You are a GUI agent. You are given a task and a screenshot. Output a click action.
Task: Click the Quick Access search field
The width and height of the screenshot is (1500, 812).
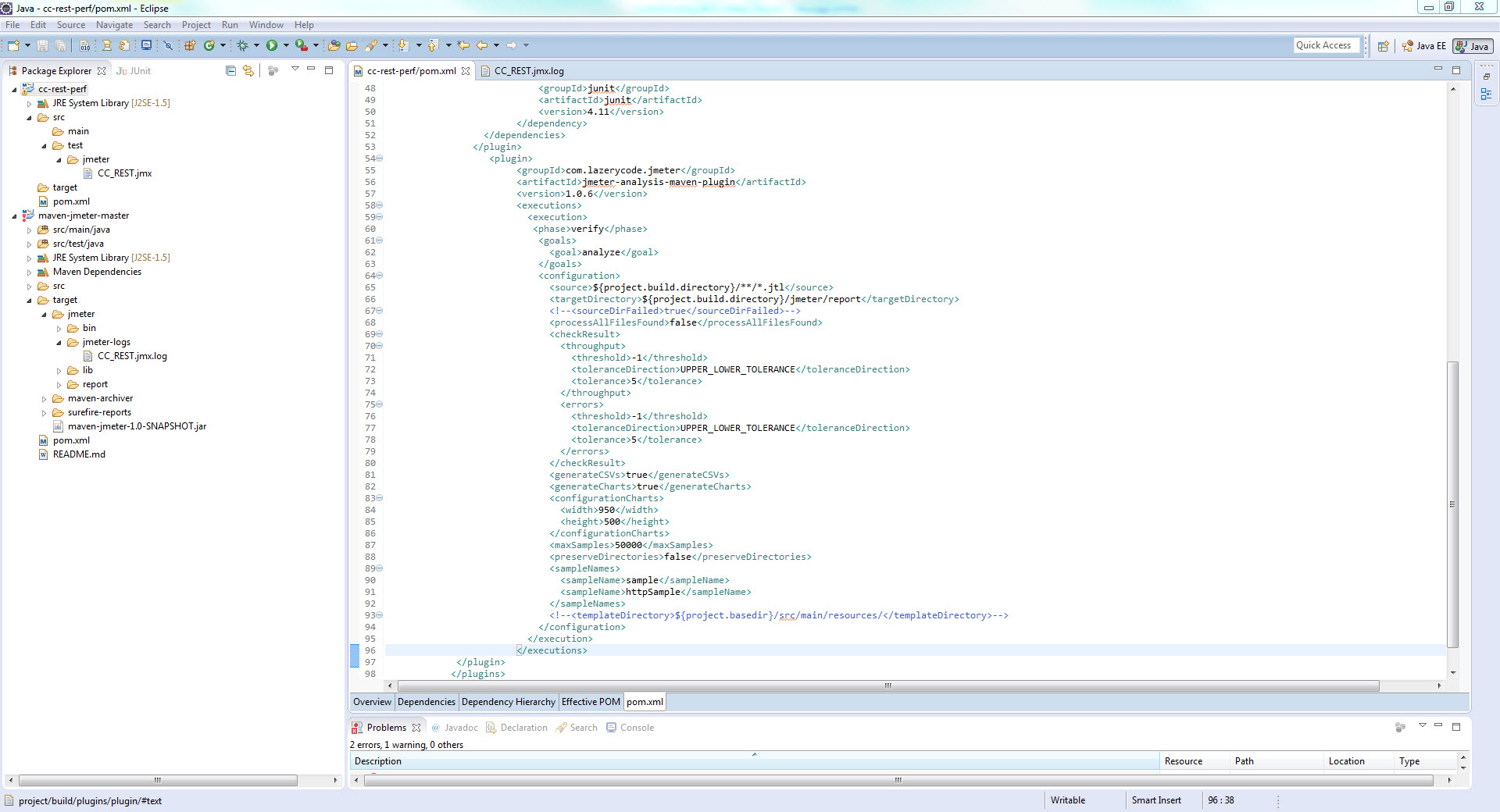pos(1327,45)
